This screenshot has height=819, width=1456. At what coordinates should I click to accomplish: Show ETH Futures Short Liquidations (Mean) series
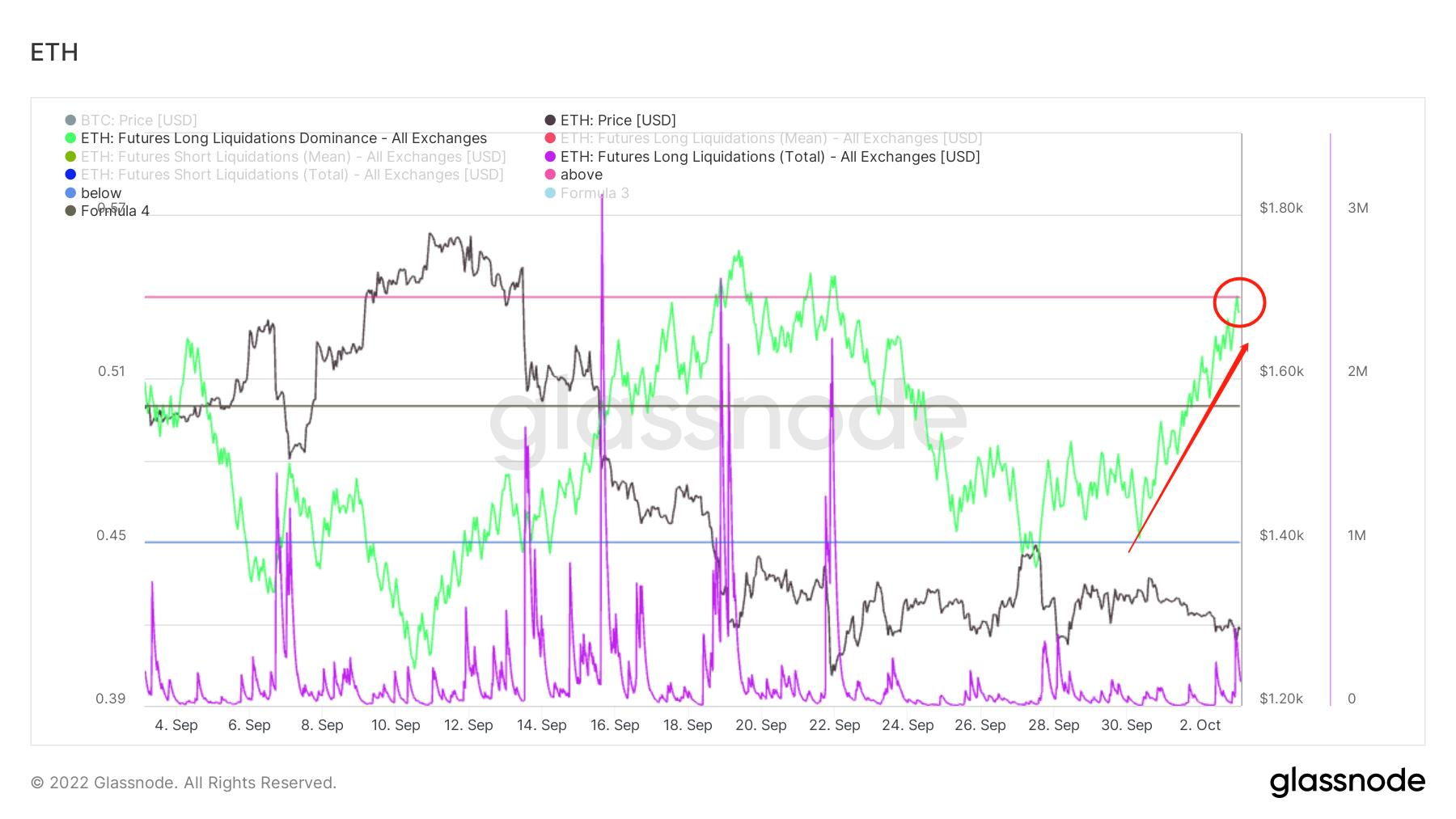[x=286, y=157]
